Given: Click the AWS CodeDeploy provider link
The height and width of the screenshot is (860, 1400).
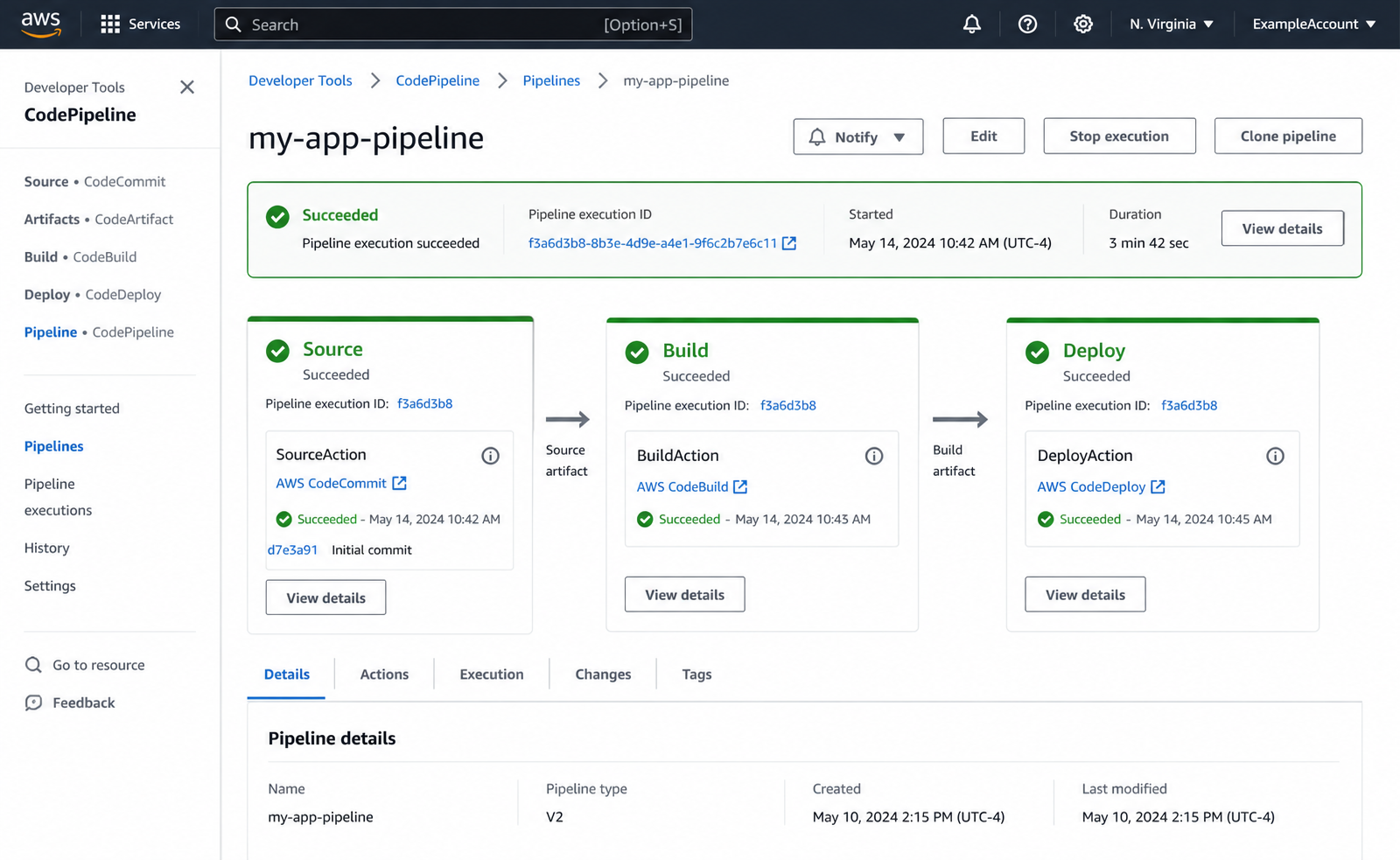Looking at the screenshot, I should [1091, 486].
